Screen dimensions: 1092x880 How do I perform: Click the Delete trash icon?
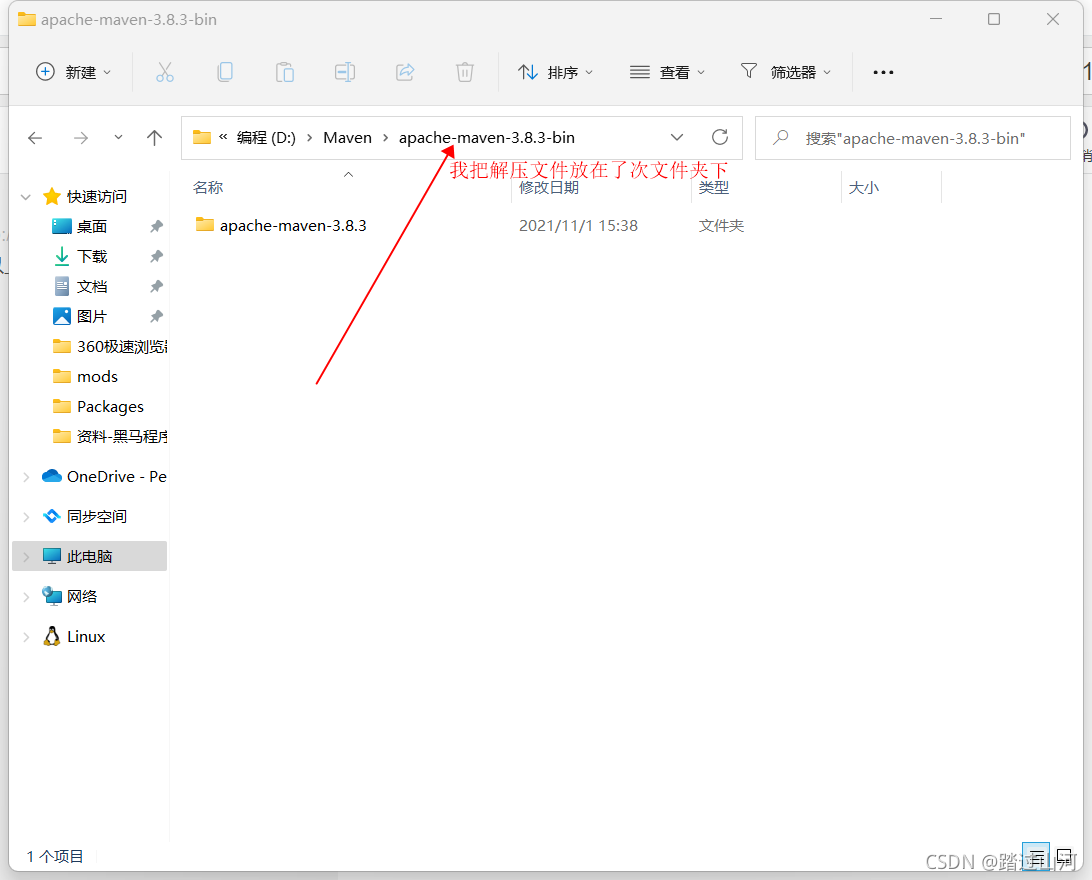click(x=464, y=71)
